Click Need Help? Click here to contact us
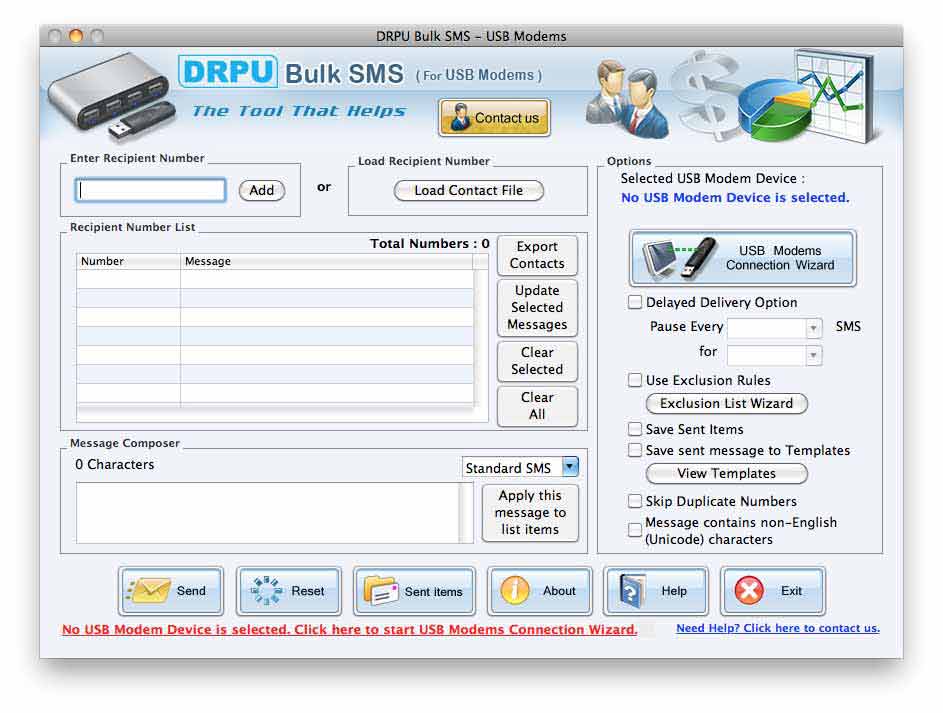Screen dimensions: 943x713 [778, 628]
